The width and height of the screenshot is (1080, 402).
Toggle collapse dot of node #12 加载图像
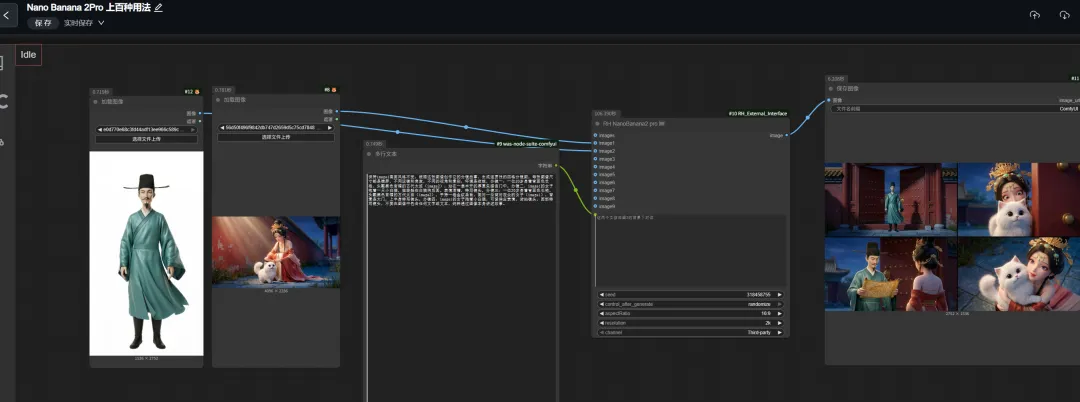point(96,101)
